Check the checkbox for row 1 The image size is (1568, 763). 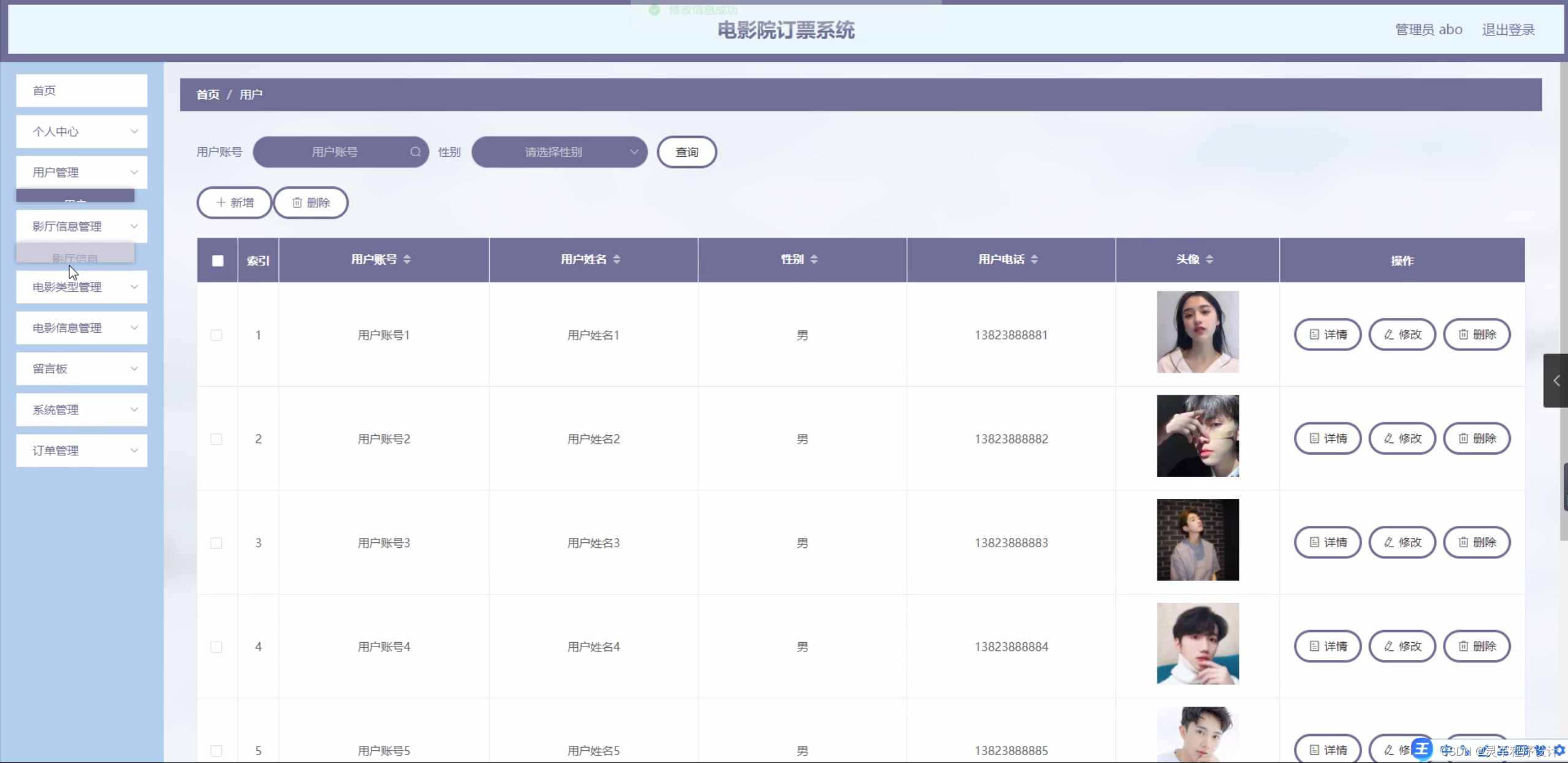click(216, 335)
